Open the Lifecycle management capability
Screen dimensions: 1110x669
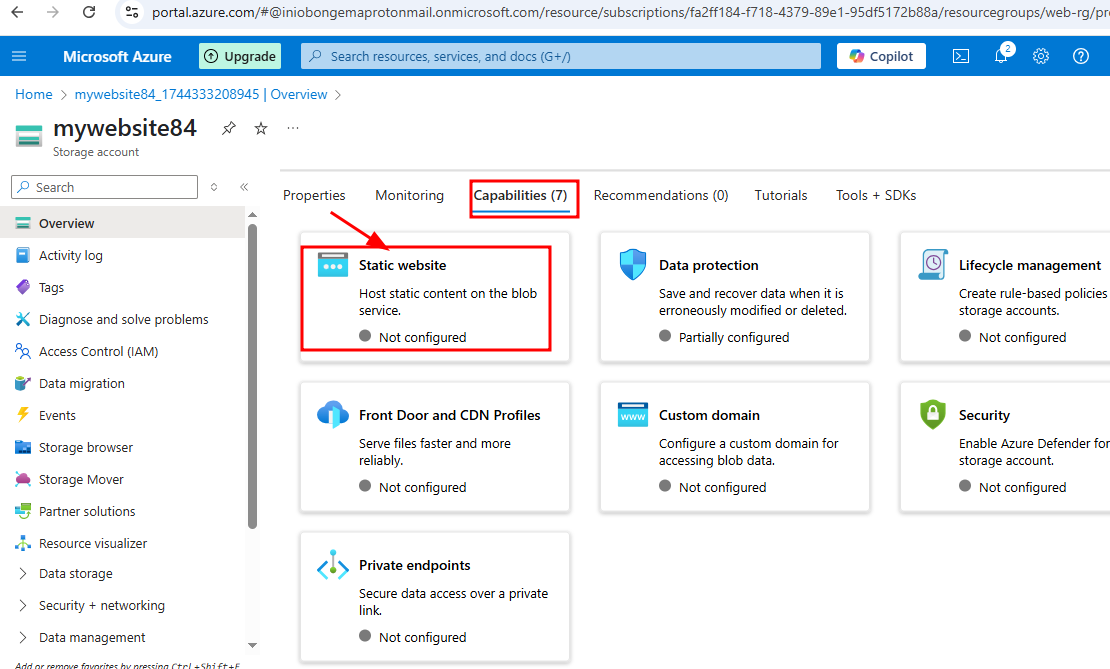coord(1005,297)
